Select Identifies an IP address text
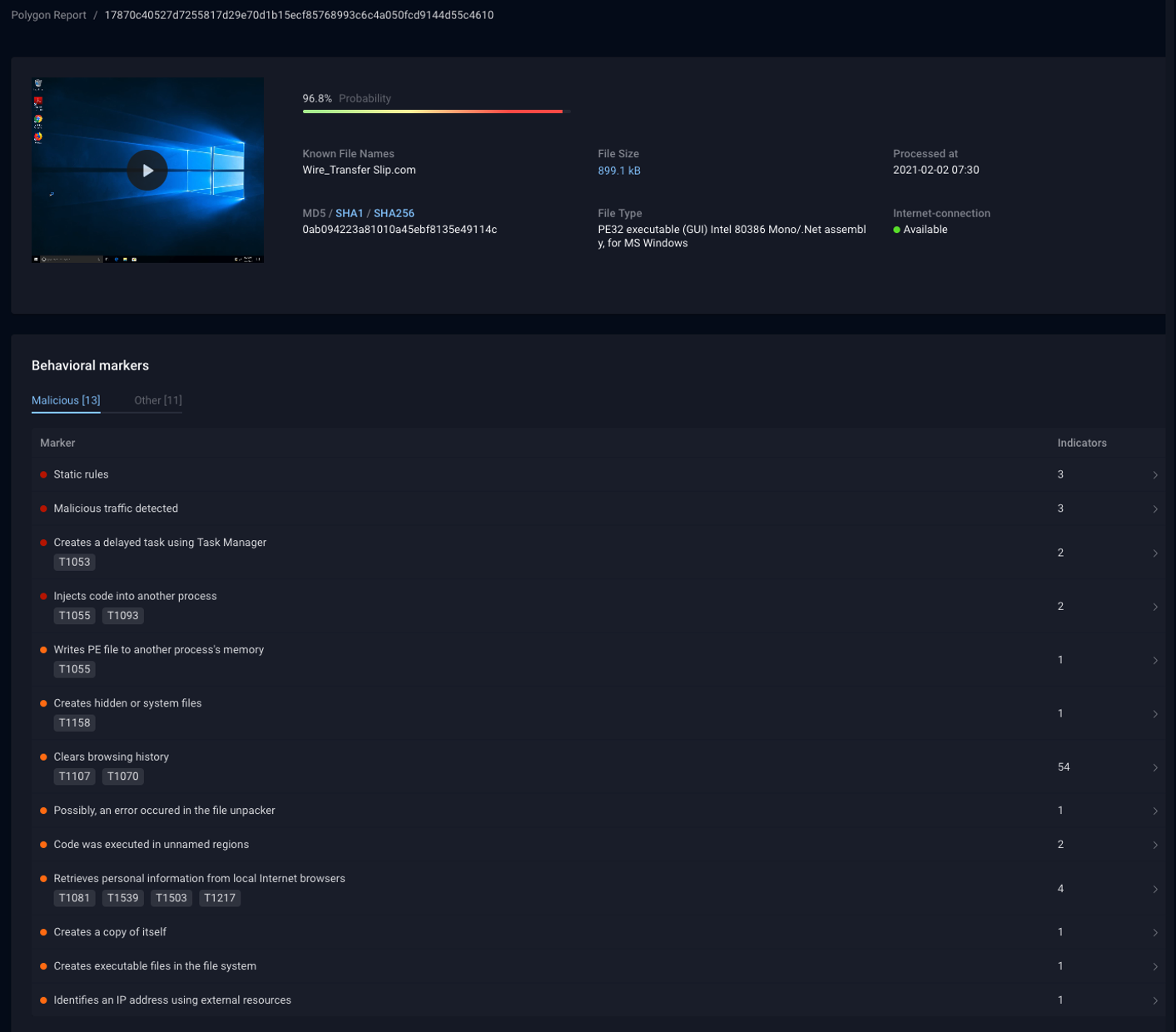Screen dimensions: 1176x1032 [172, 1000]
